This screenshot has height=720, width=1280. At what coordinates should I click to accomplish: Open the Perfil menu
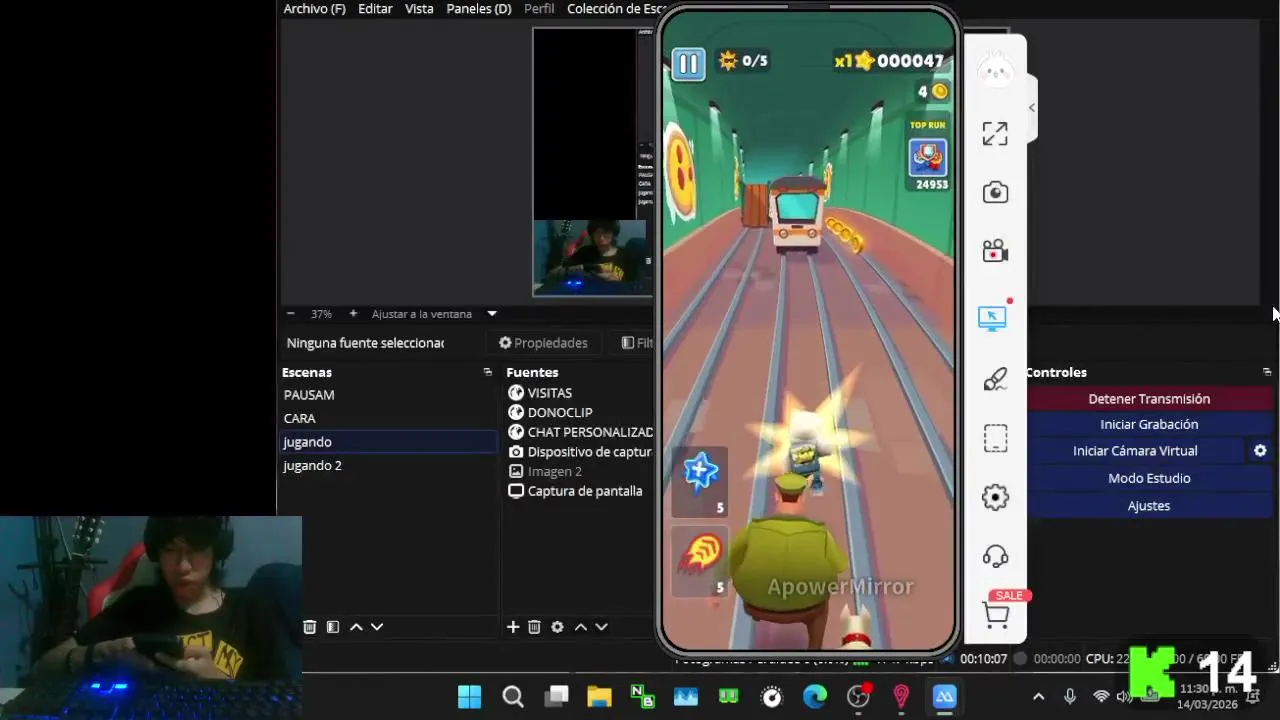pos(539,8)
